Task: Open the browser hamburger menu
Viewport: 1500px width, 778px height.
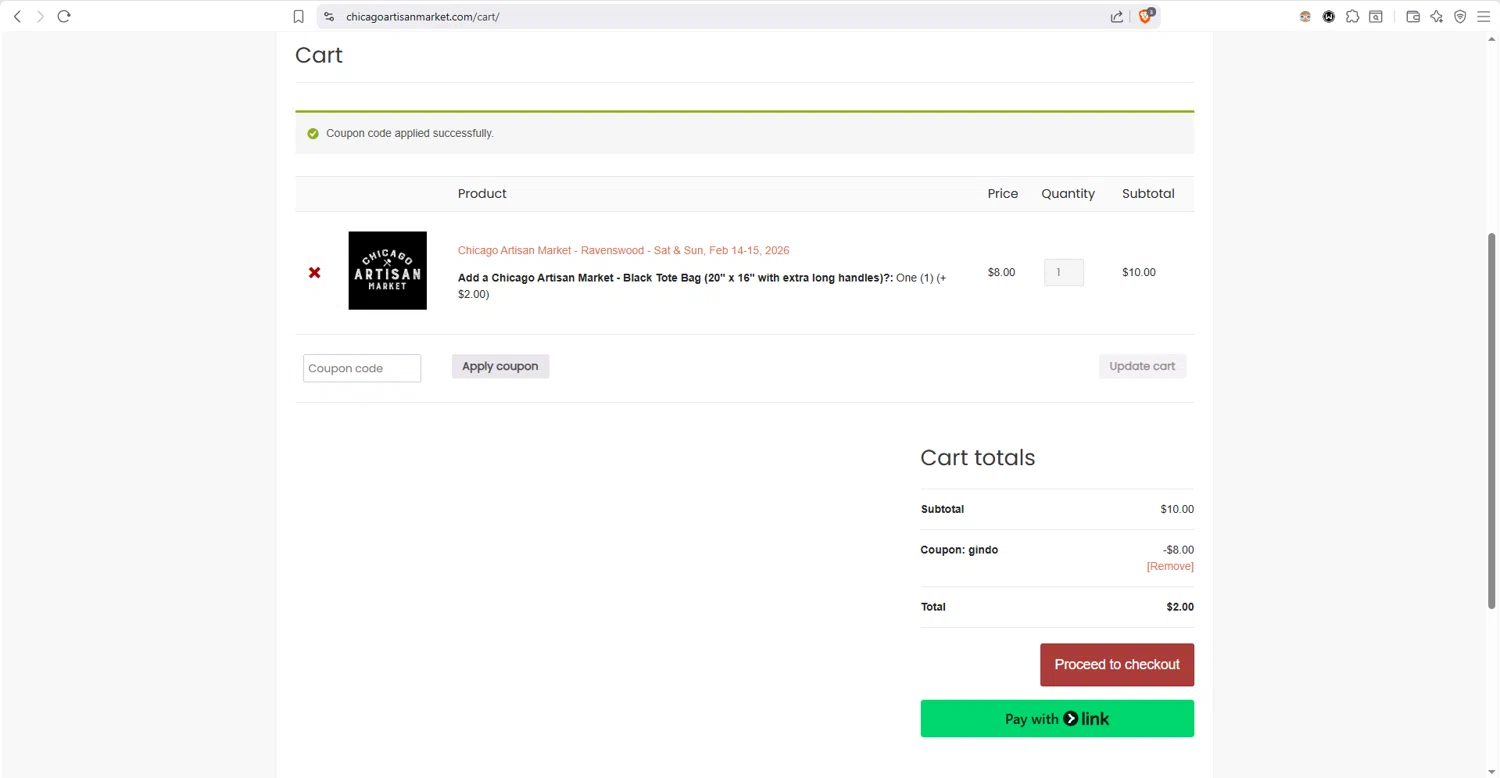Action: (x=1483, y=16)
